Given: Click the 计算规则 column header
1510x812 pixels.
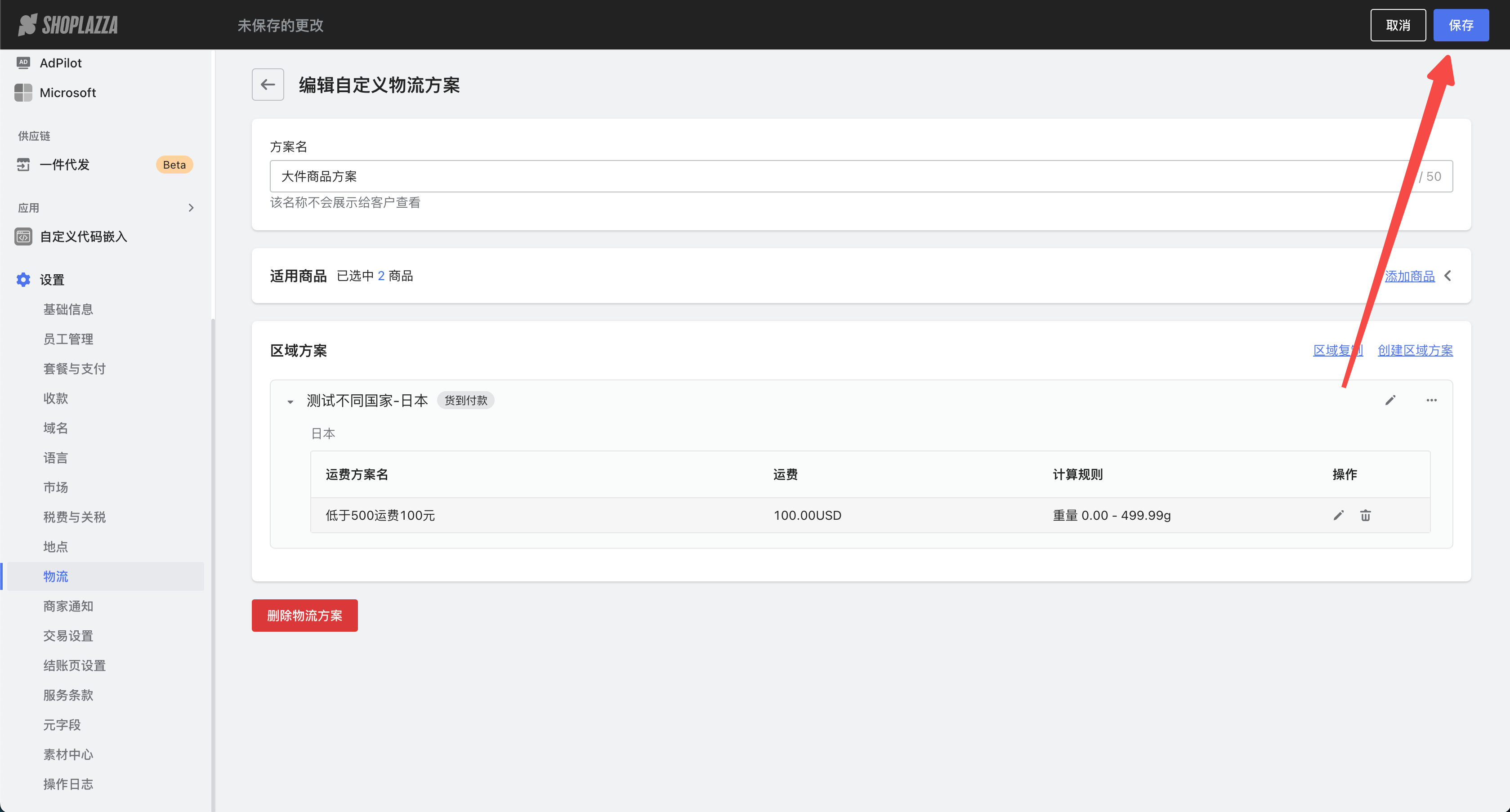Looking at the screenshot, I should (x=1077, y=474).
